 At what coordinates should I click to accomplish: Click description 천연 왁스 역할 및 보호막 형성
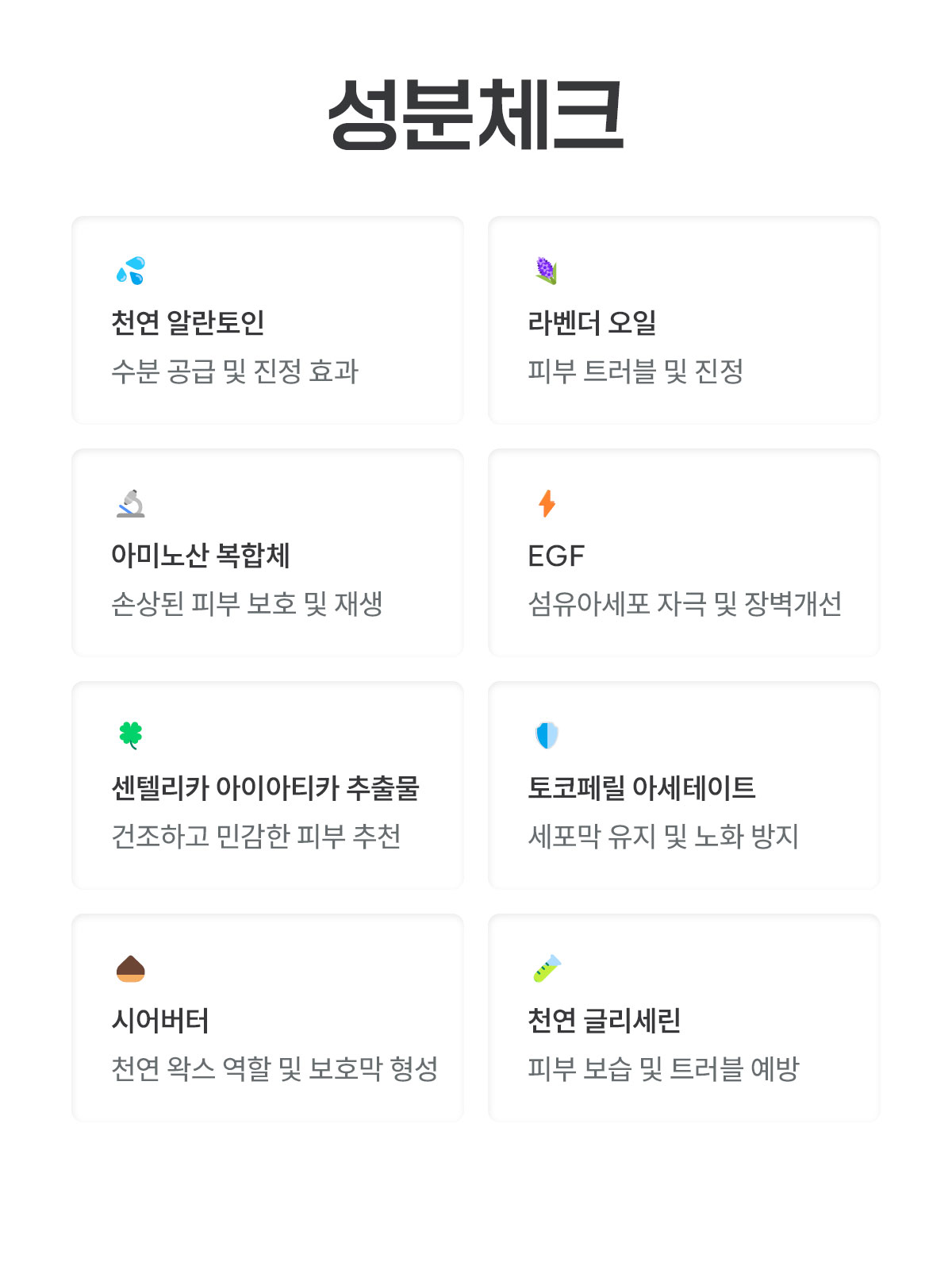pos(274,1068)
